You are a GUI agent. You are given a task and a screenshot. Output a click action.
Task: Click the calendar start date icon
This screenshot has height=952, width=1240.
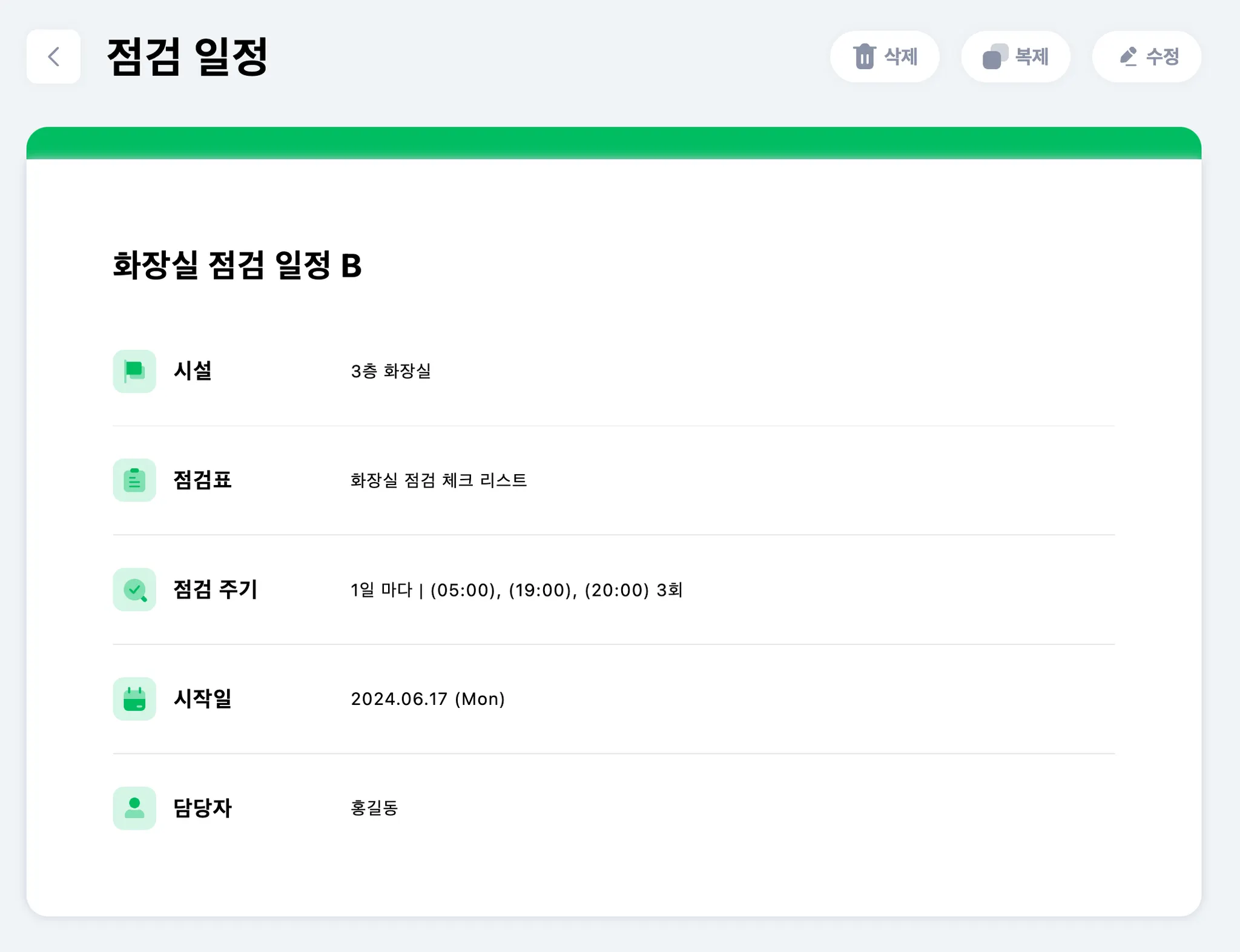[x=134, y=699]
